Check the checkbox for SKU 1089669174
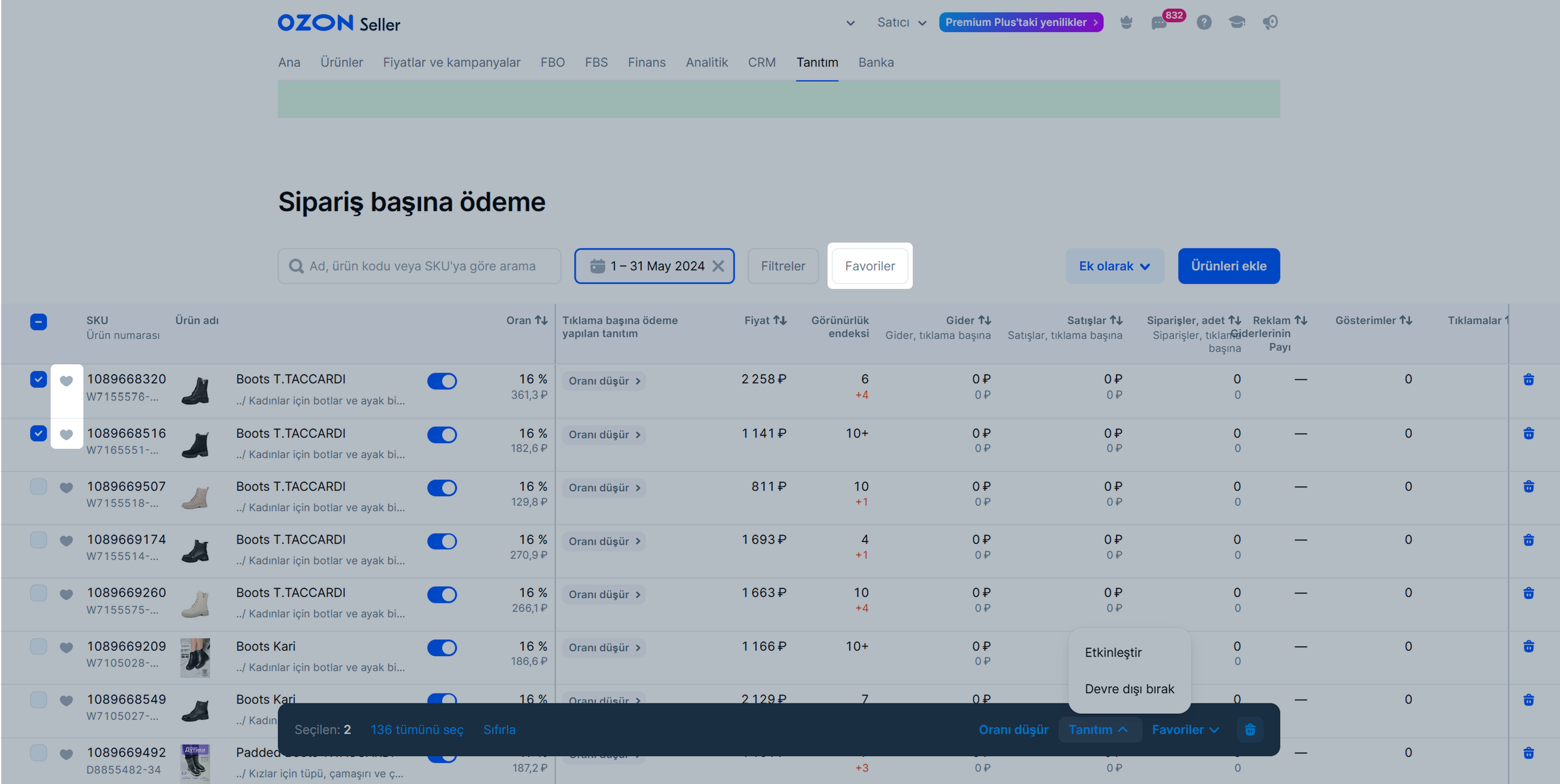Image resolution: width=1560 pixels, height=784 pixels. [38, 540]
